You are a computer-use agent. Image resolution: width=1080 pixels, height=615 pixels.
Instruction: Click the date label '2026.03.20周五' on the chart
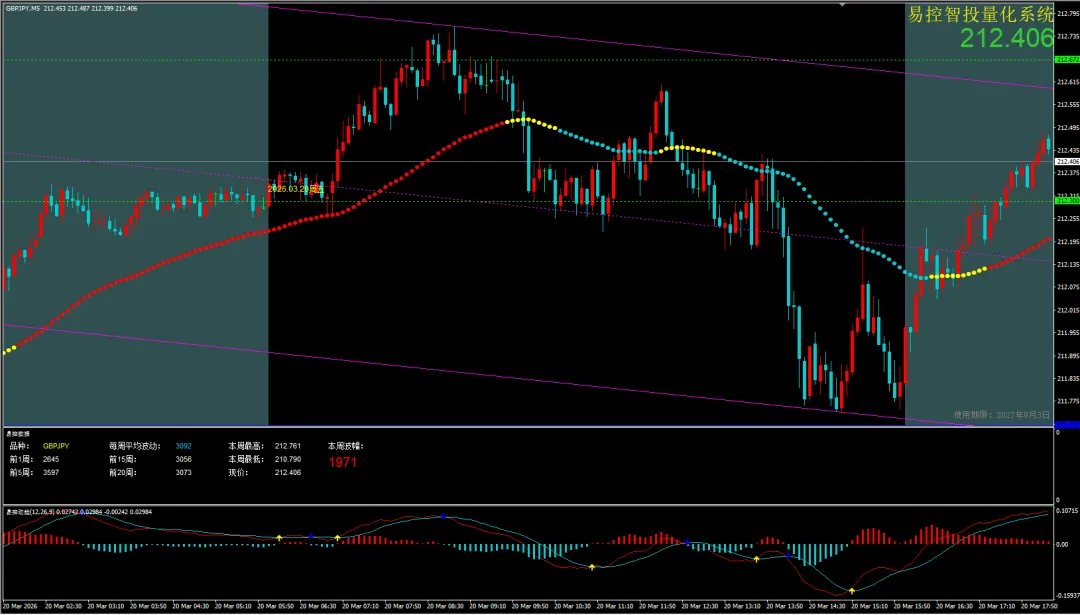[x=295, y=189]
